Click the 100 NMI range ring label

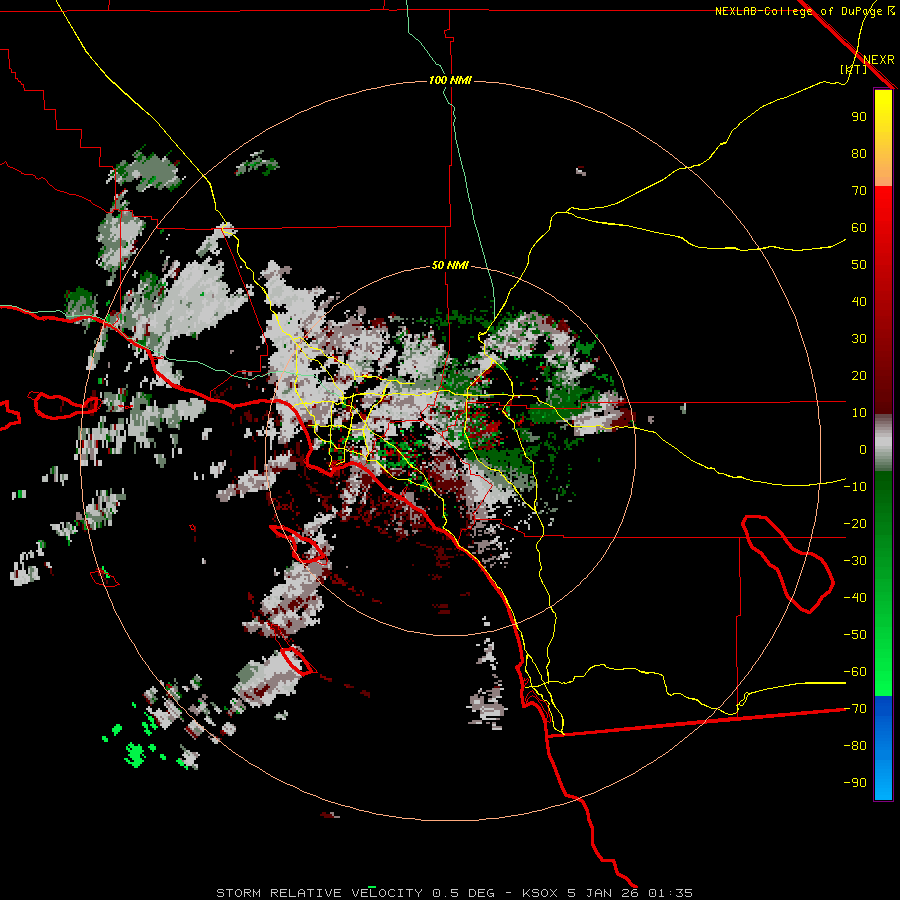(450, 80)
